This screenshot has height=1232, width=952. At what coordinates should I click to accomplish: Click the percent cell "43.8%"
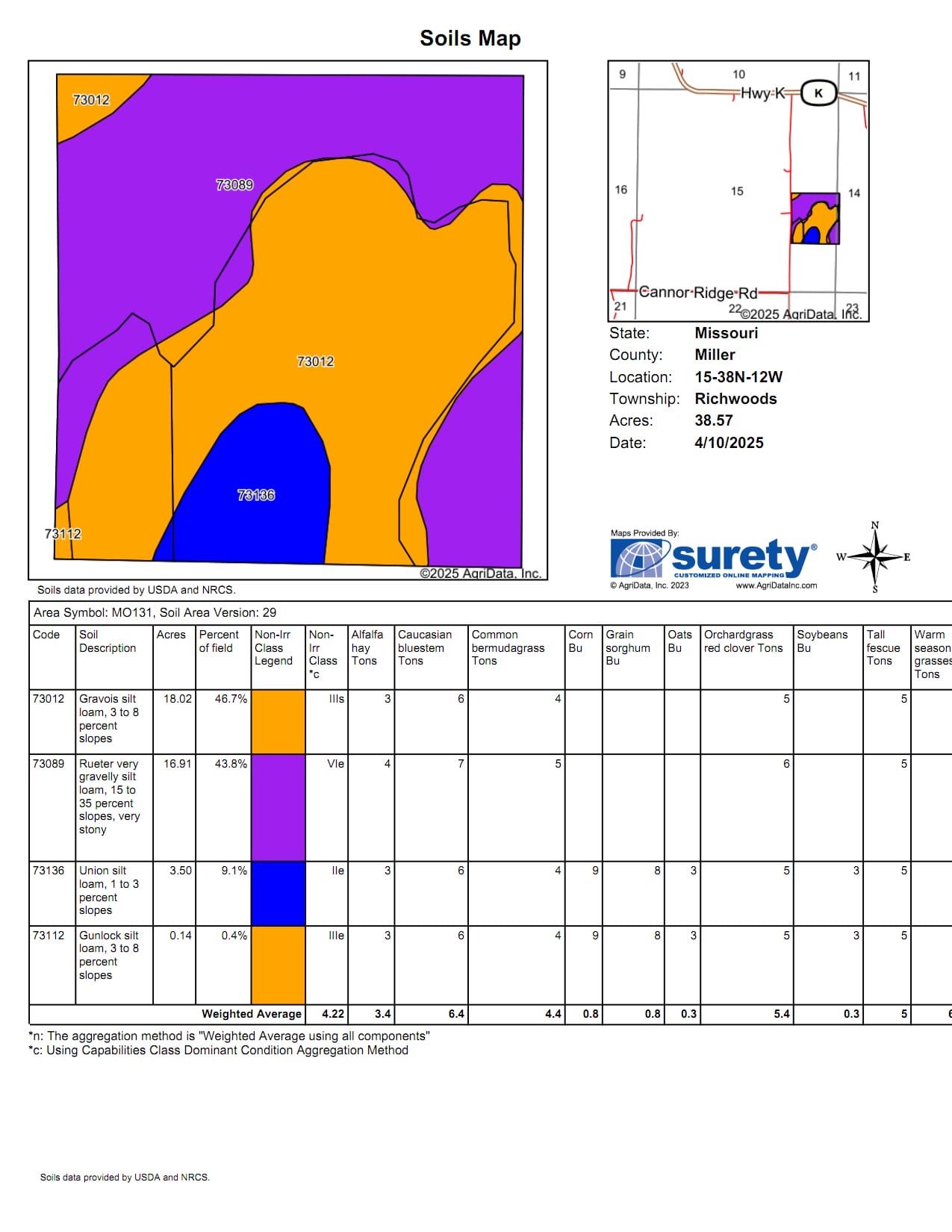coord(231,764)
